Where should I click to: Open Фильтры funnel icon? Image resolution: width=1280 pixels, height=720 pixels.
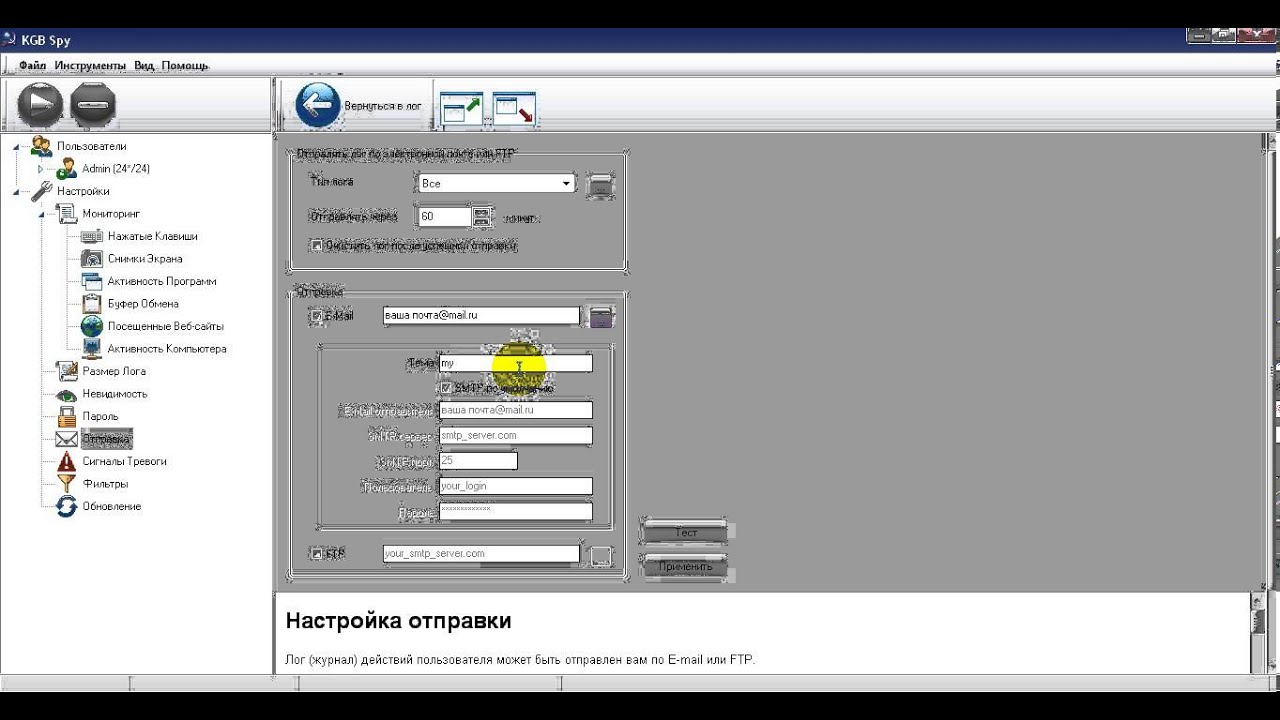[x=67, y=484]
